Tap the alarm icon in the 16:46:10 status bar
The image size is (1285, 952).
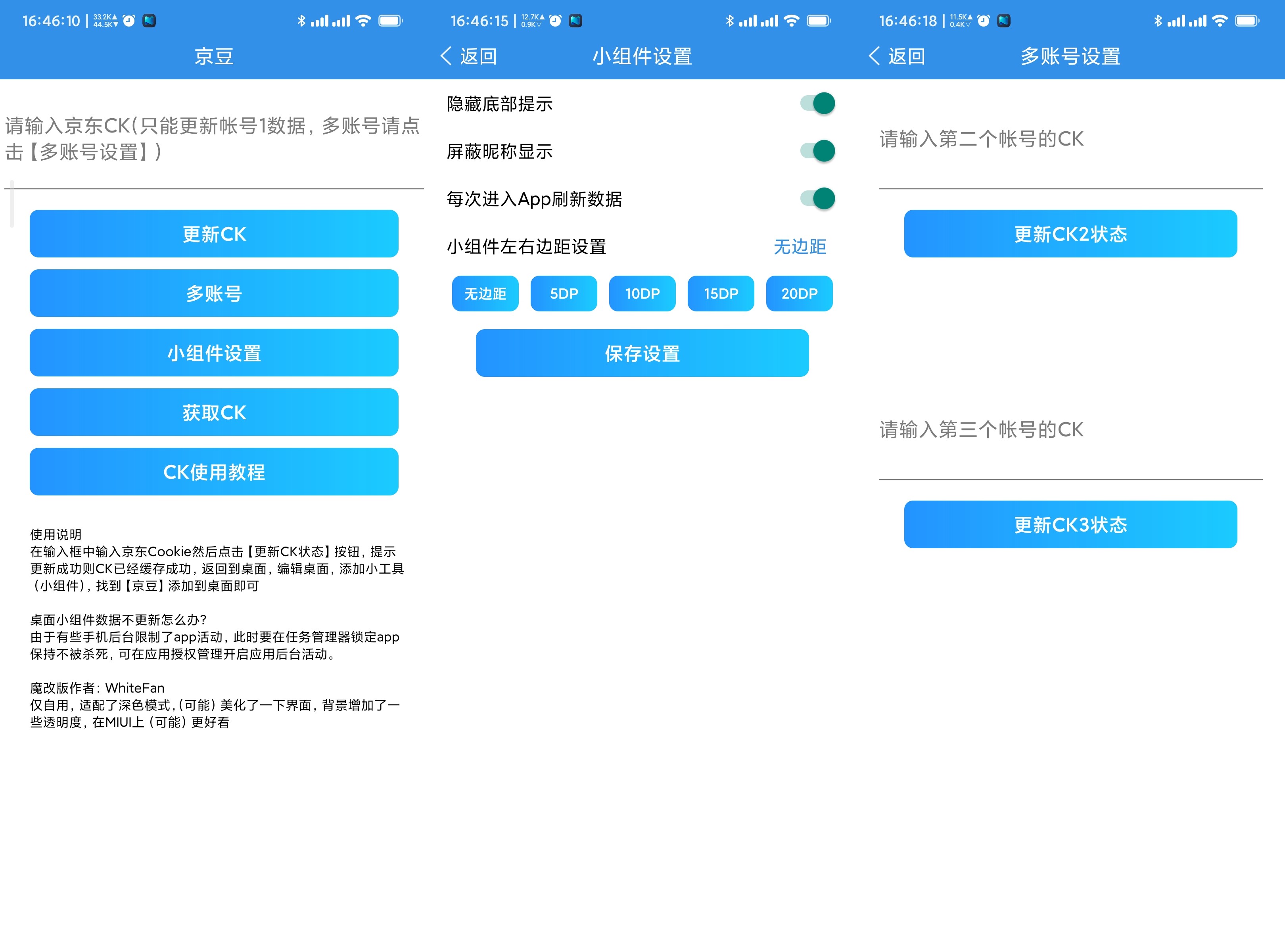point(129,21)
